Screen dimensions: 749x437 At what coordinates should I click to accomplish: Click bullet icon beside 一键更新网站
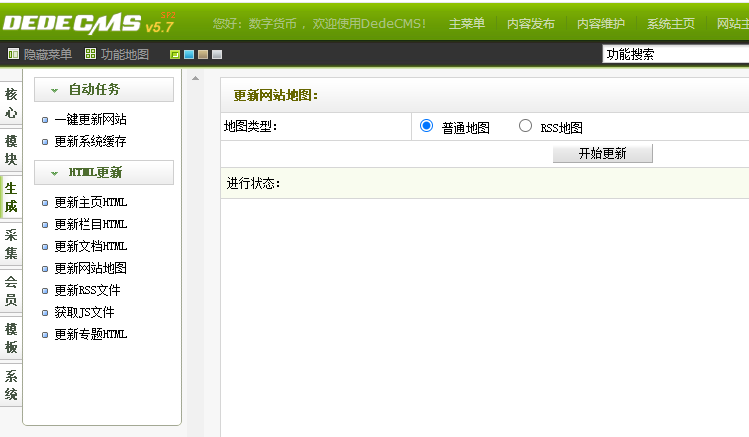(x=45, y=120)
